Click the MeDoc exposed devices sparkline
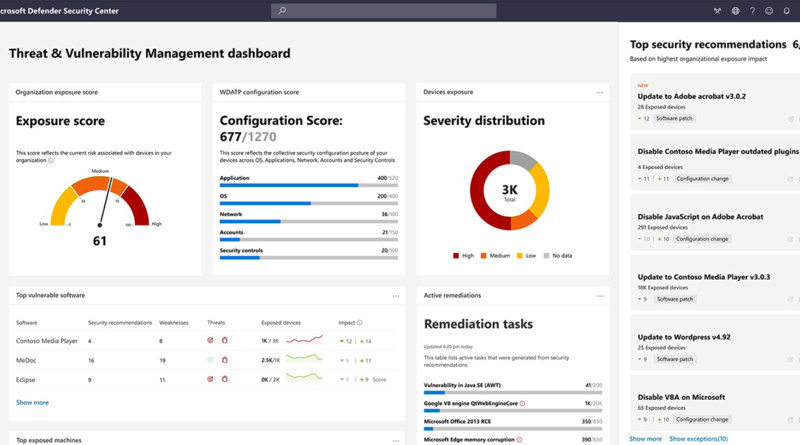The height and width of the screenshot is (445, 800). click(304, 358)
